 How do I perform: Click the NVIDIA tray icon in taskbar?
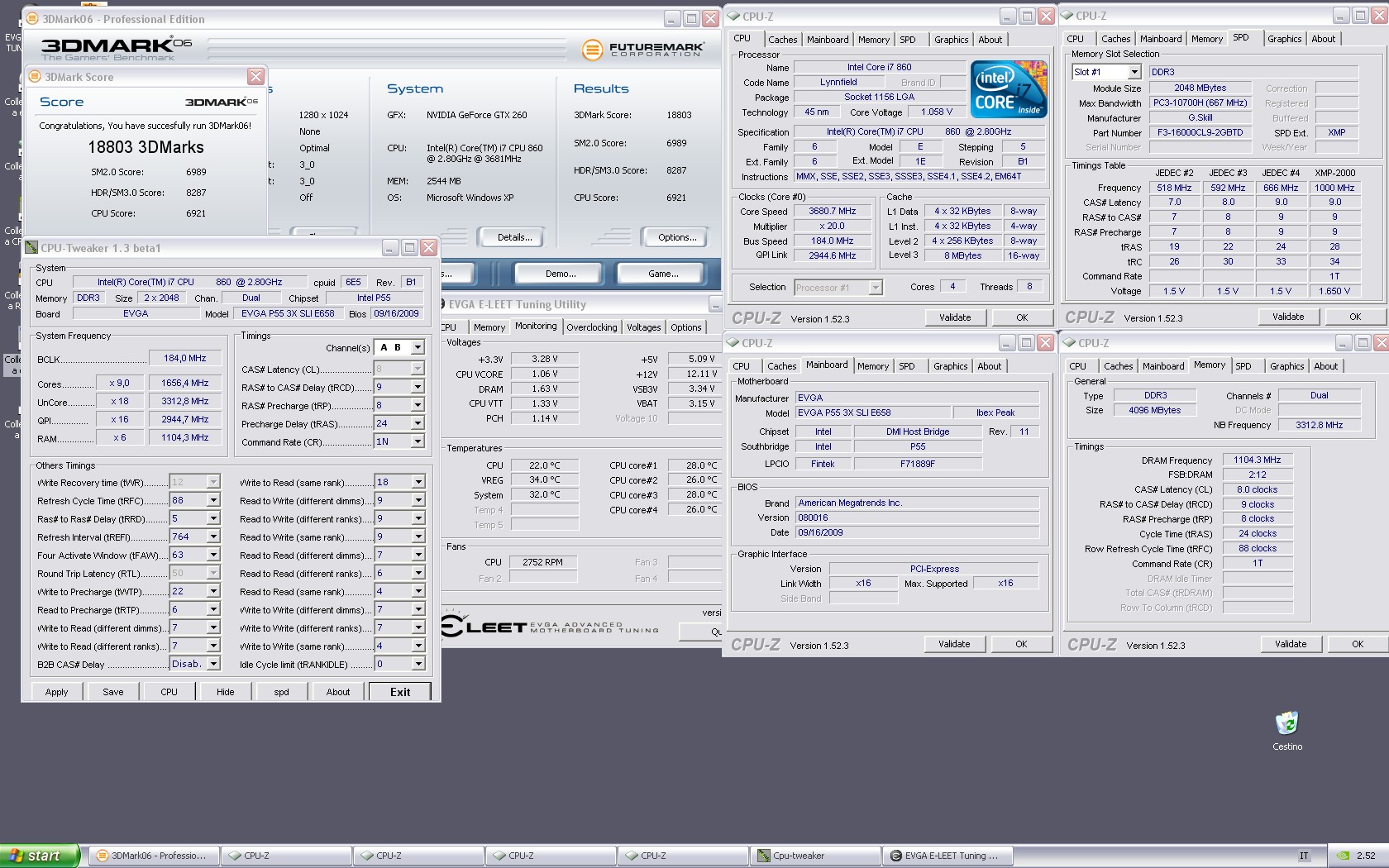(x=1344, y=856)
